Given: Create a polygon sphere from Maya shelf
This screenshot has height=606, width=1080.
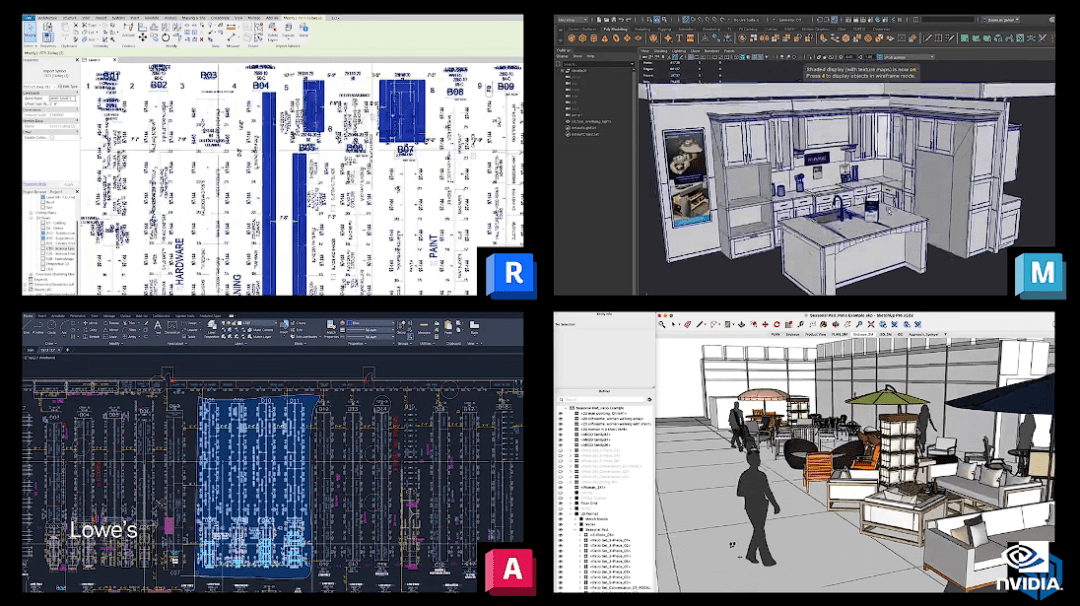Looking at the screenshot, I should (572, 38).
